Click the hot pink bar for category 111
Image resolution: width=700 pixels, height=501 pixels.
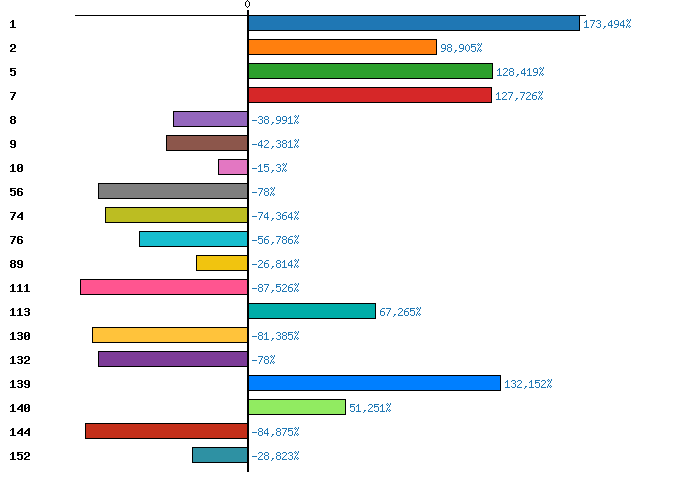point(164,287)
